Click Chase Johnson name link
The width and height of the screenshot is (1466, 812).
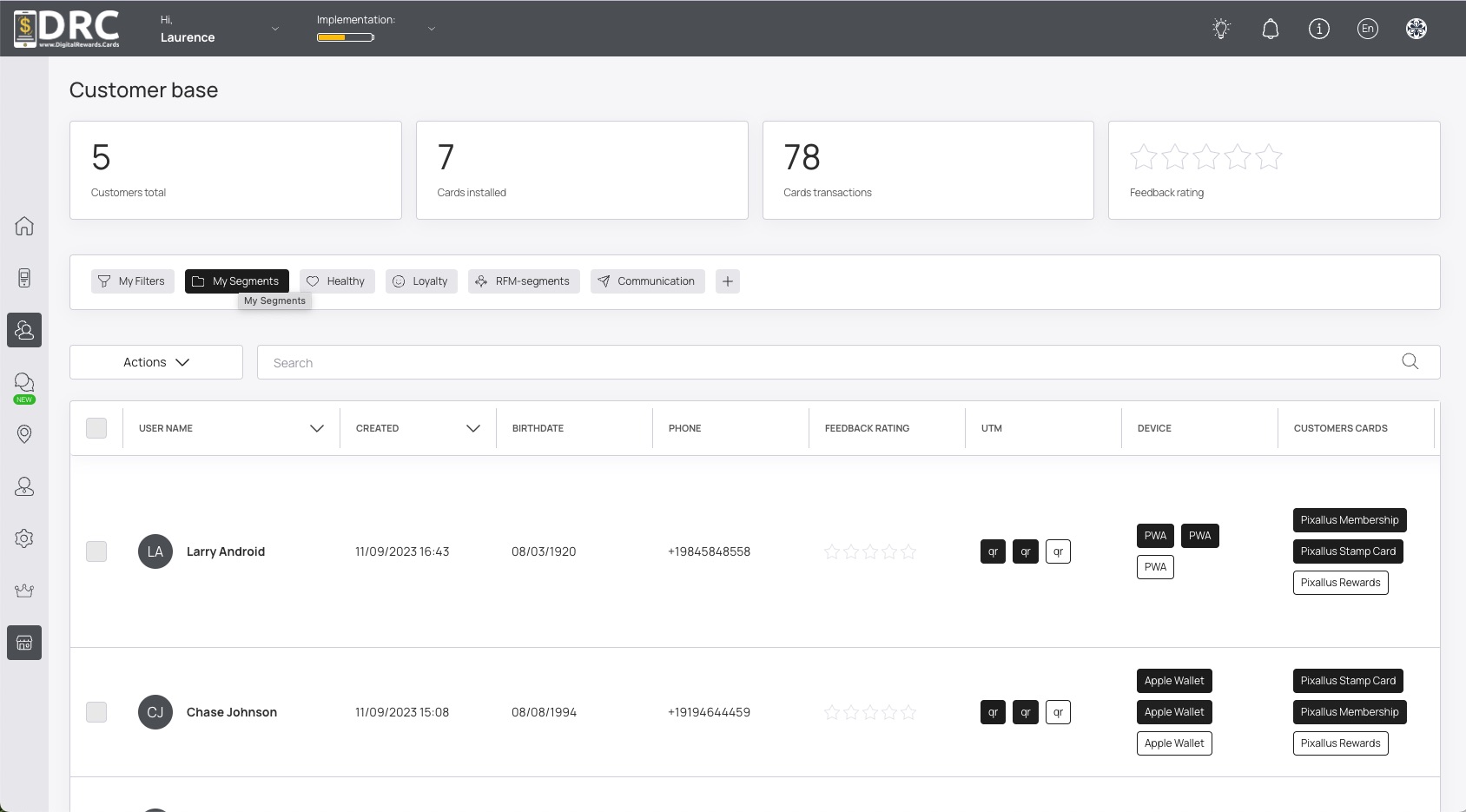232,712
